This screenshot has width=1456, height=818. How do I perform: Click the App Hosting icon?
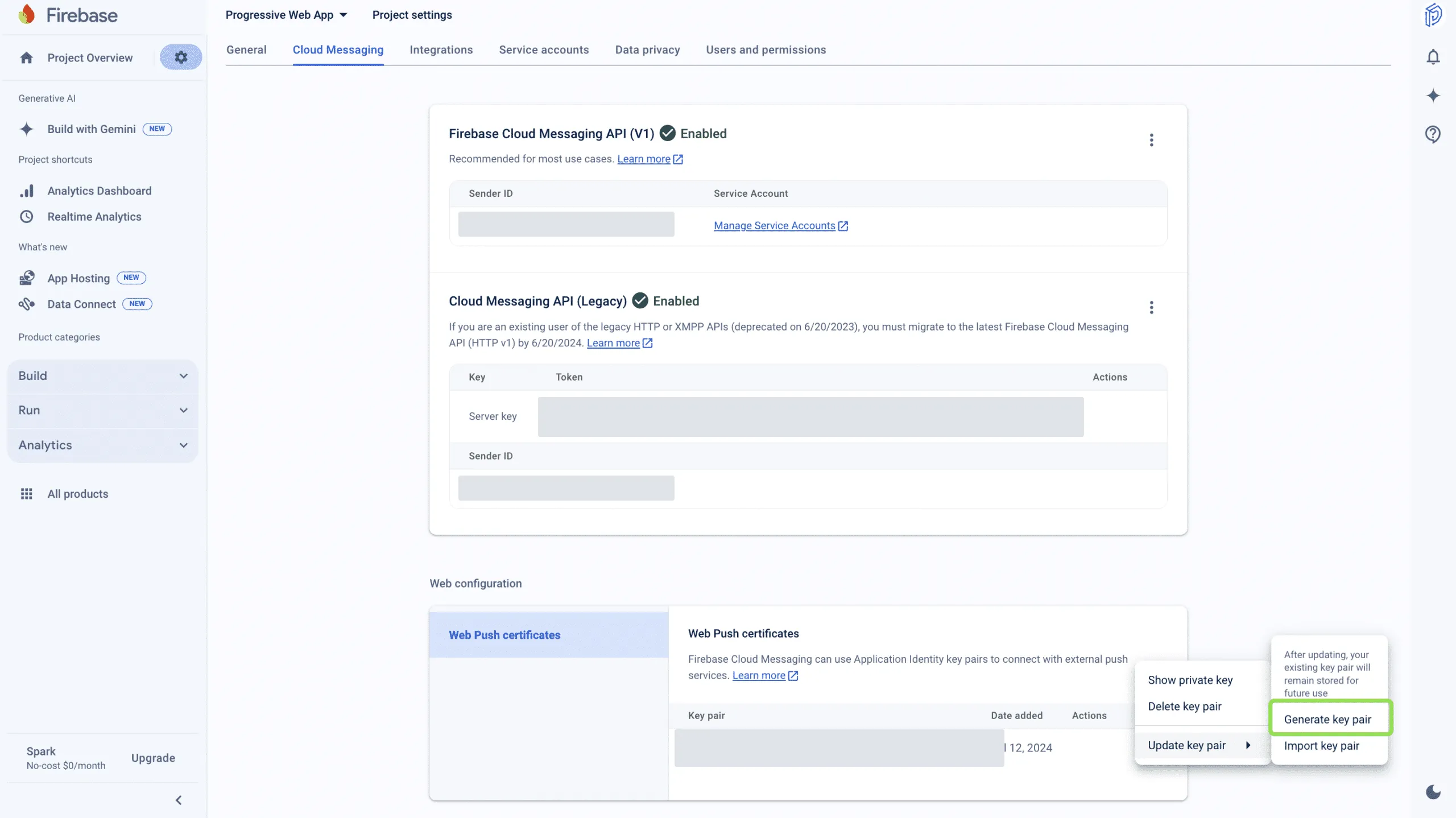pos(26,278)
